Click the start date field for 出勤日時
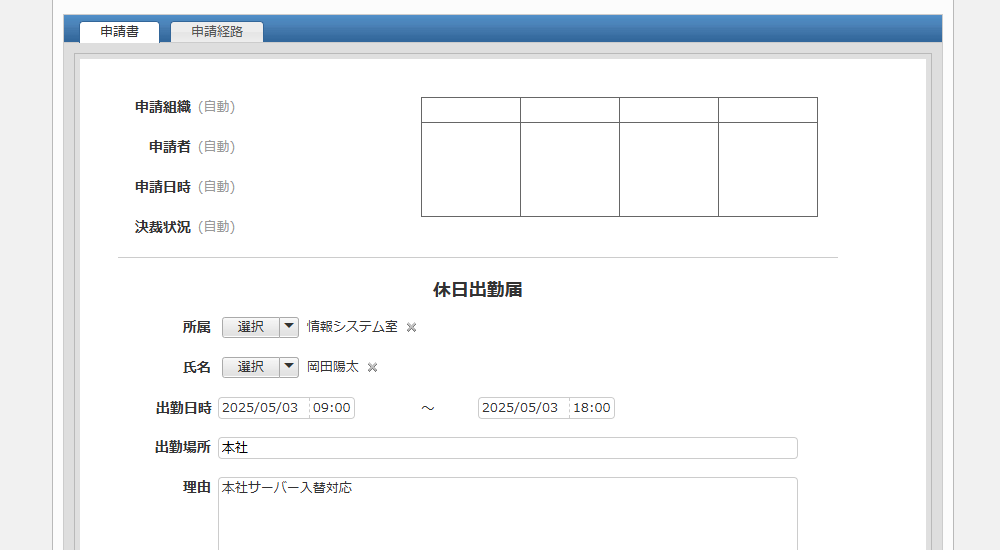The image size is (1000, 550). (263, 408)
